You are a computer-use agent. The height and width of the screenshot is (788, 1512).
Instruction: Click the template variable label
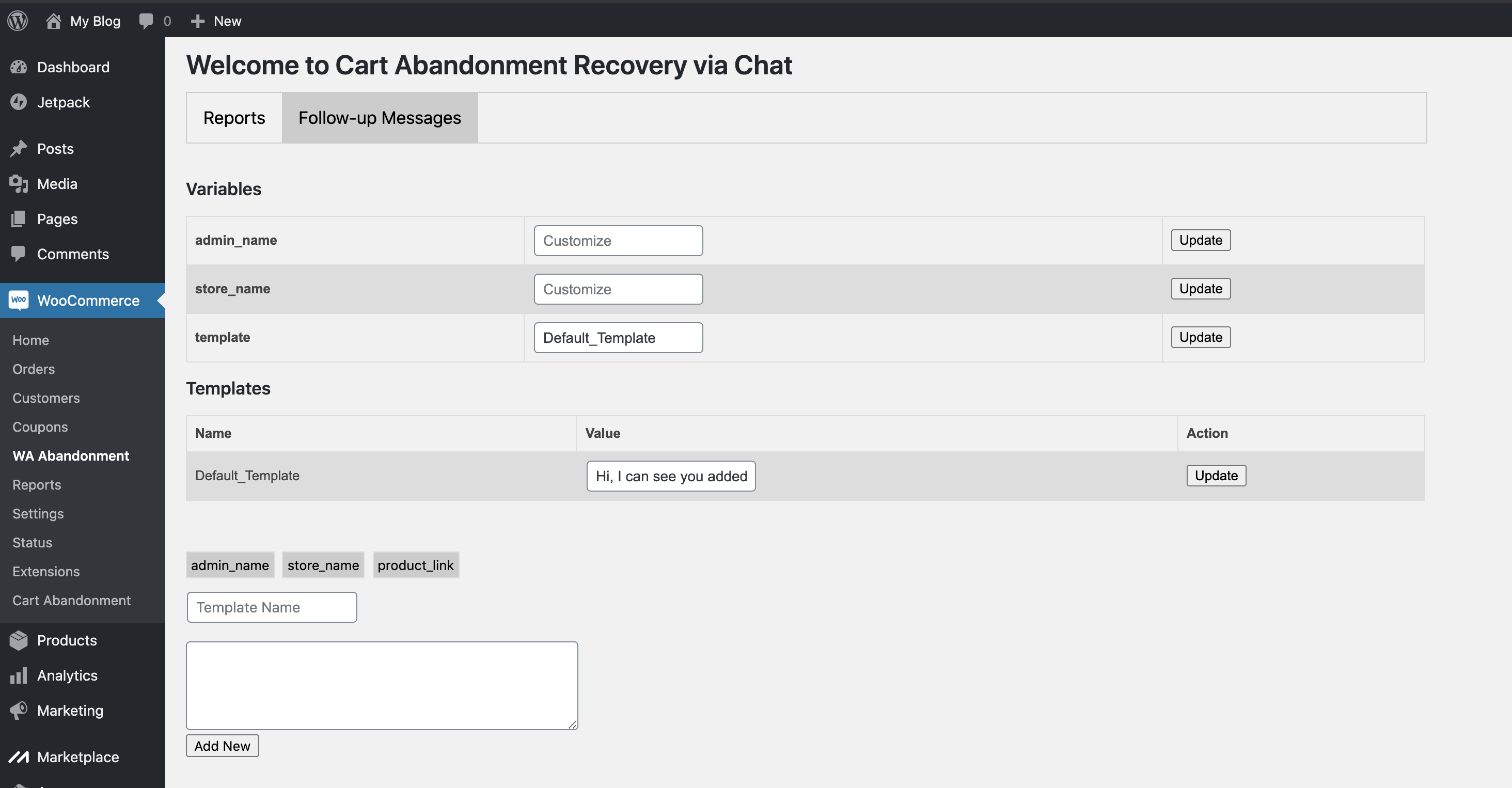[223, 337]
